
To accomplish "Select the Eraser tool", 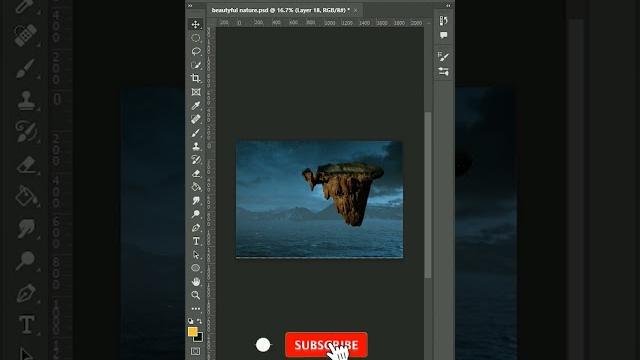I will tap(196, 173).
